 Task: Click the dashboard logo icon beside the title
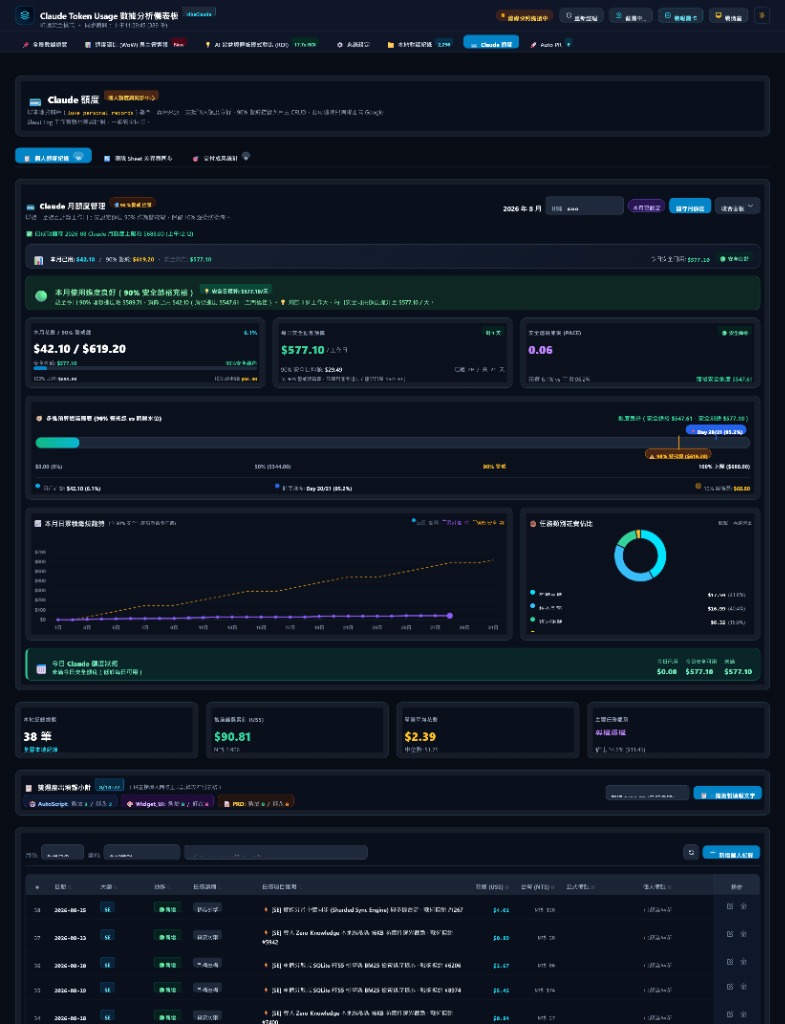click(25, 16)
